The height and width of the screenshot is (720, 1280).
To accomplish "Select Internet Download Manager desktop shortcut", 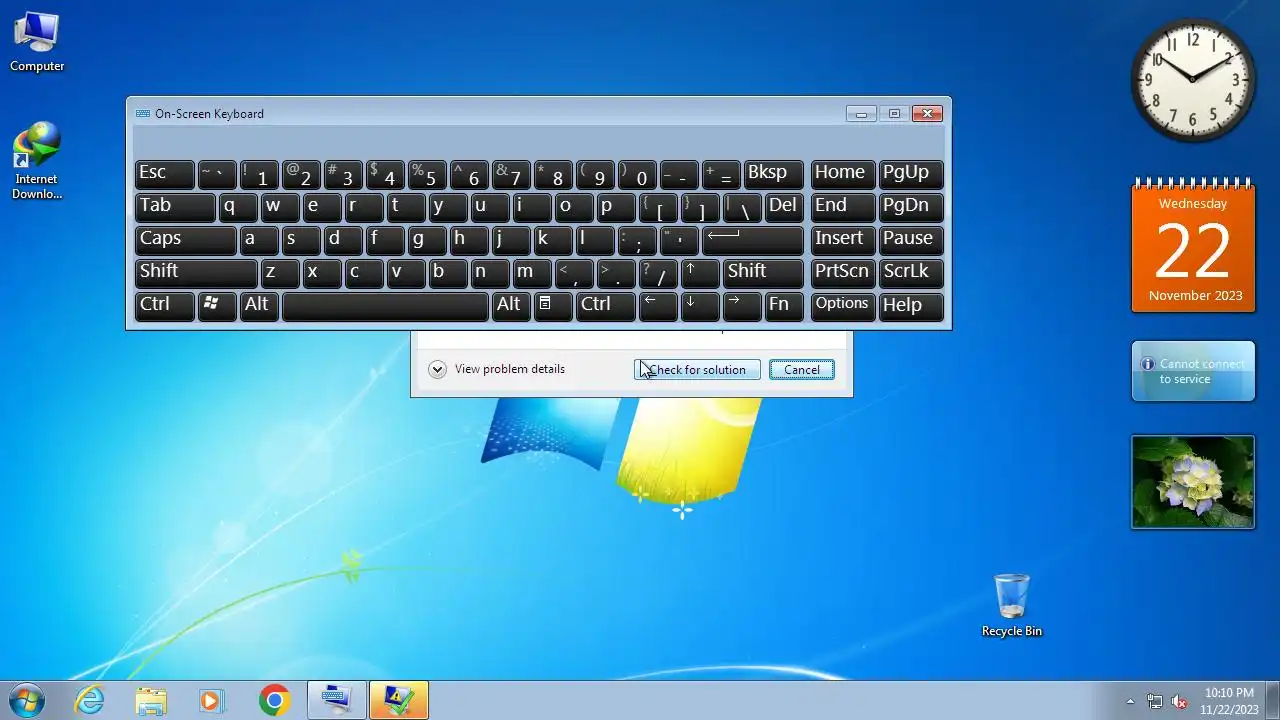I will (x=37, y=161).
